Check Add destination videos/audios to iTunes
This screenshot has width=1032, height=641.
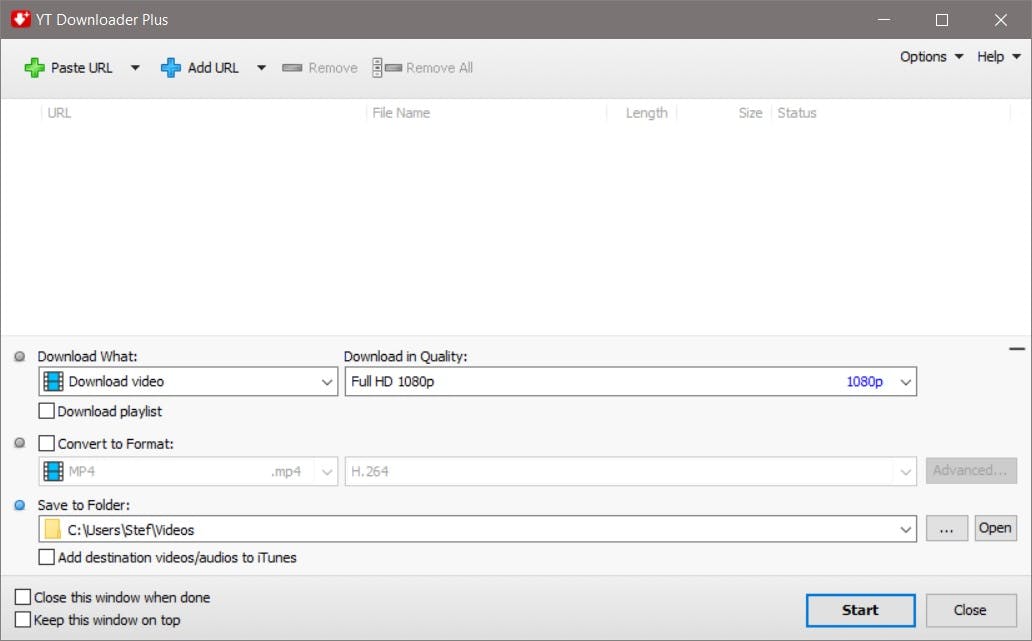(46, 558)
